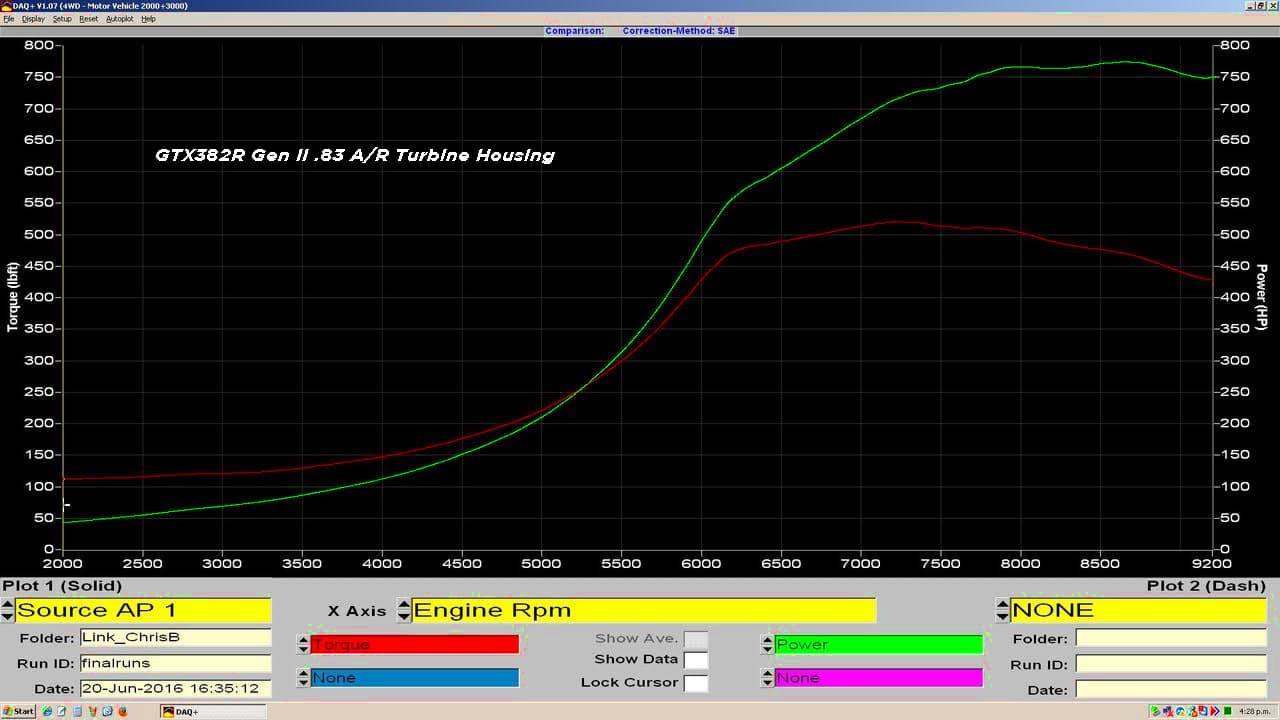
Task: Open the Autoplot menu
Action: 119,19
